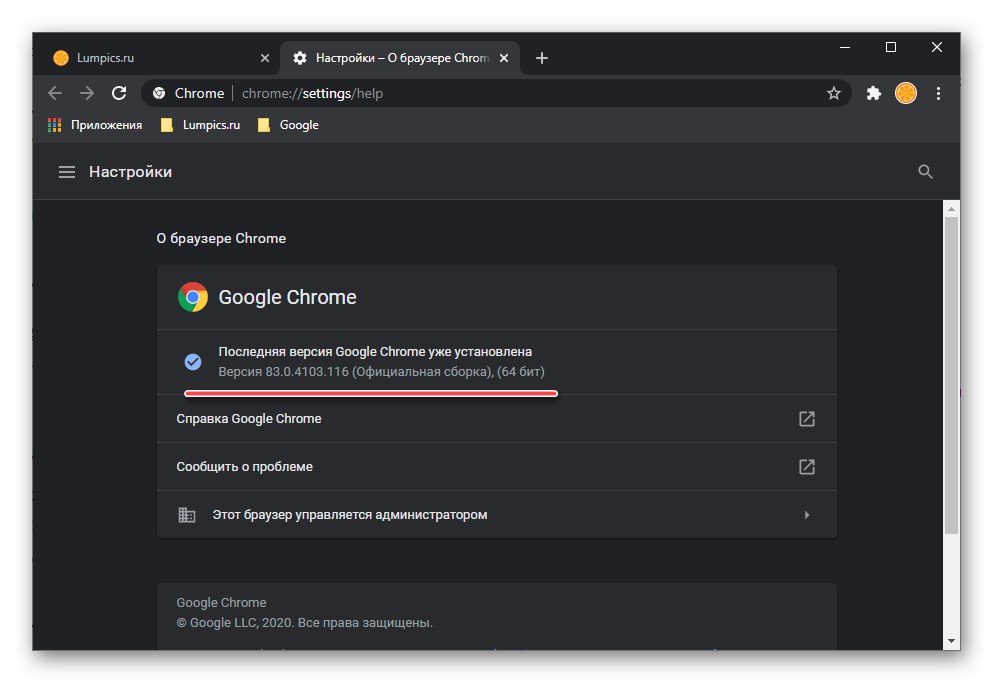The image size is (993, 683).
Task: Open a new browser tab
Action: pos(541,57)
